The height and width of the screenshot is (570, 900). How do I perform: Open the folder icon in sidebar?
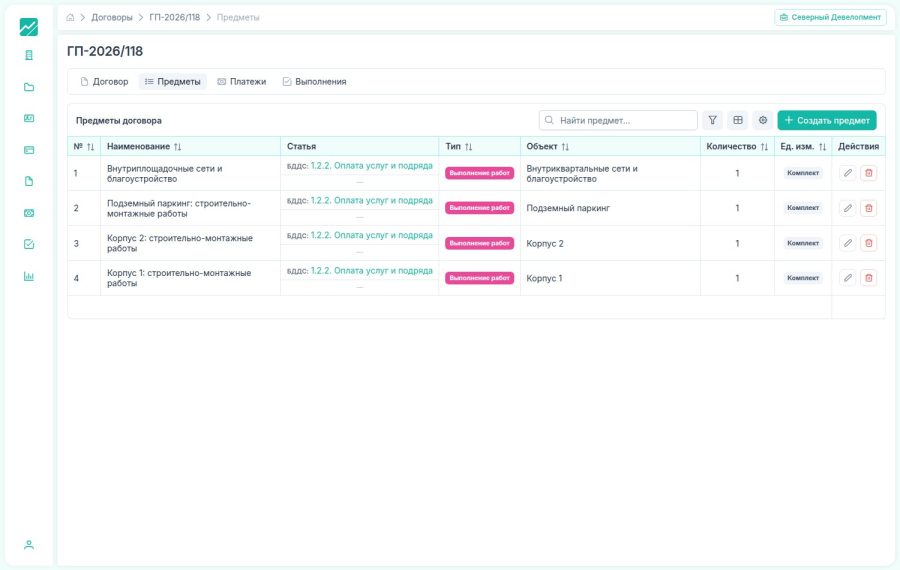pos(29,87)
